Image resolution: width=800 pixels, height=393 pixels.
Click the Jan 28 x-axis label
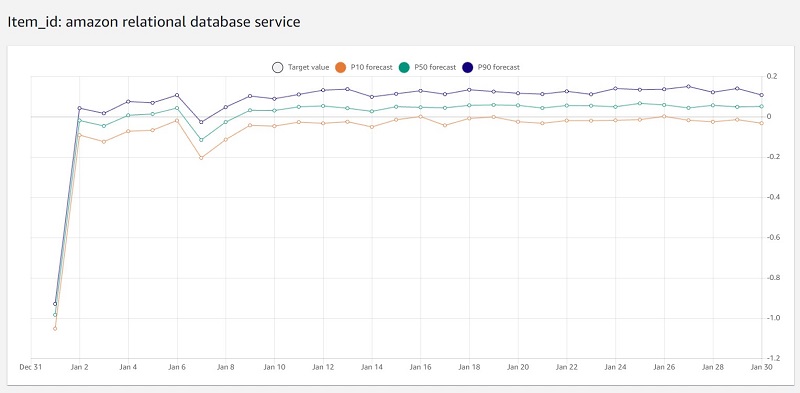tap(713, 367)
